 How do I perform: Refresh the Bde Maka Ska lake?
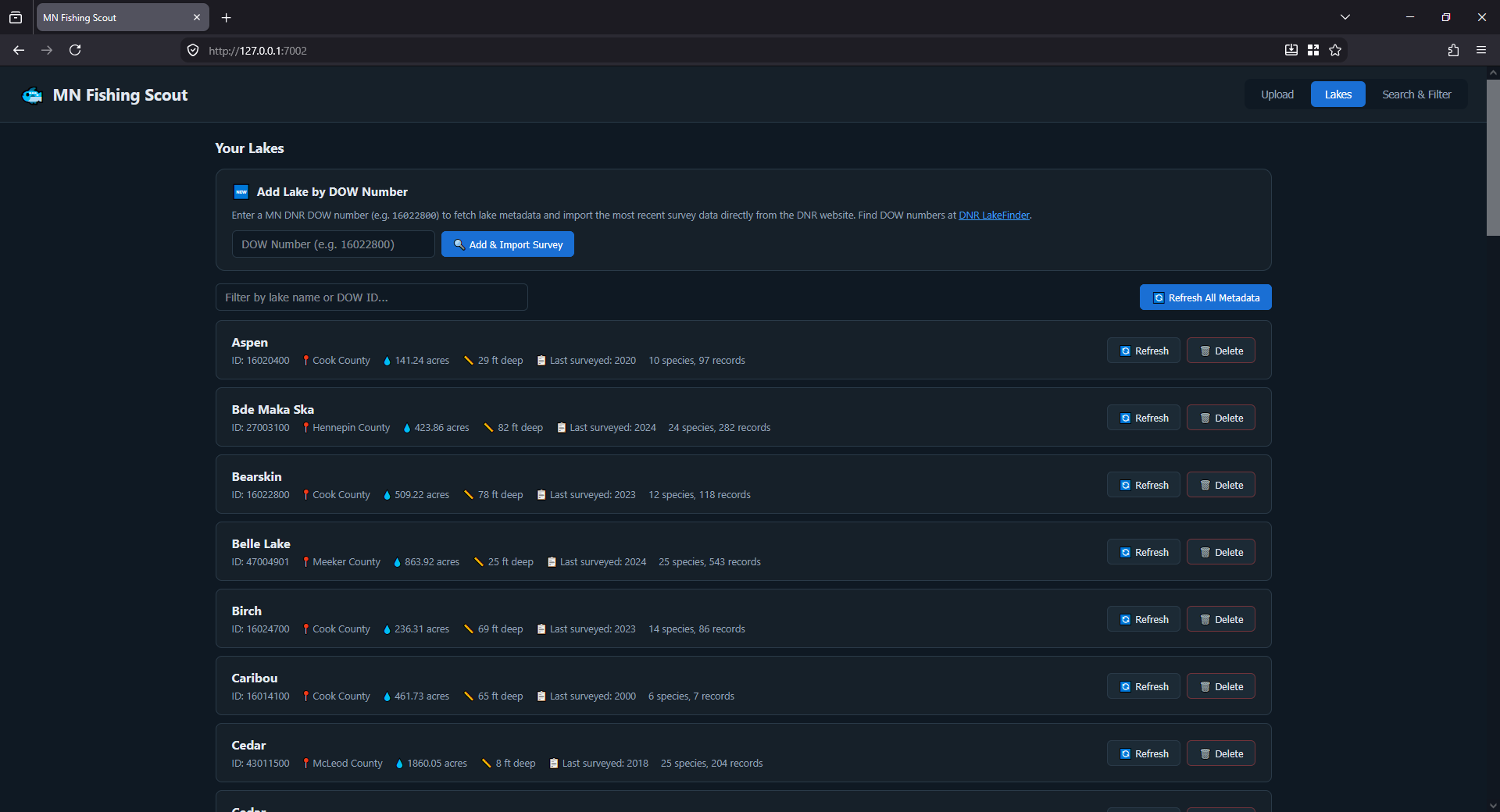1144,418
